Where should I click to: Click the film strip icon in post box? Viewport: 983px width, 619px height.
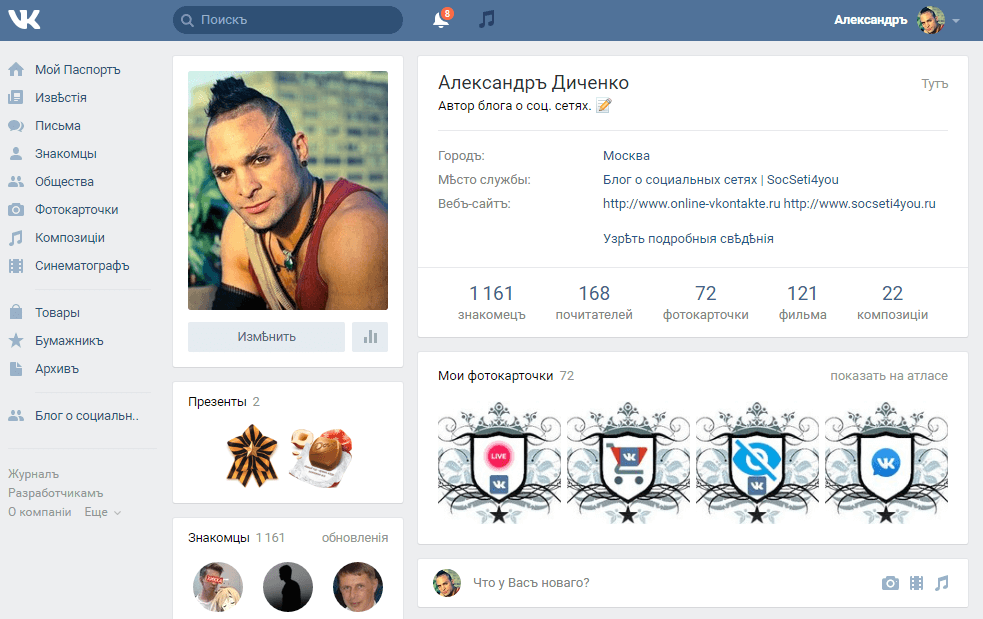tap(917, 583)
